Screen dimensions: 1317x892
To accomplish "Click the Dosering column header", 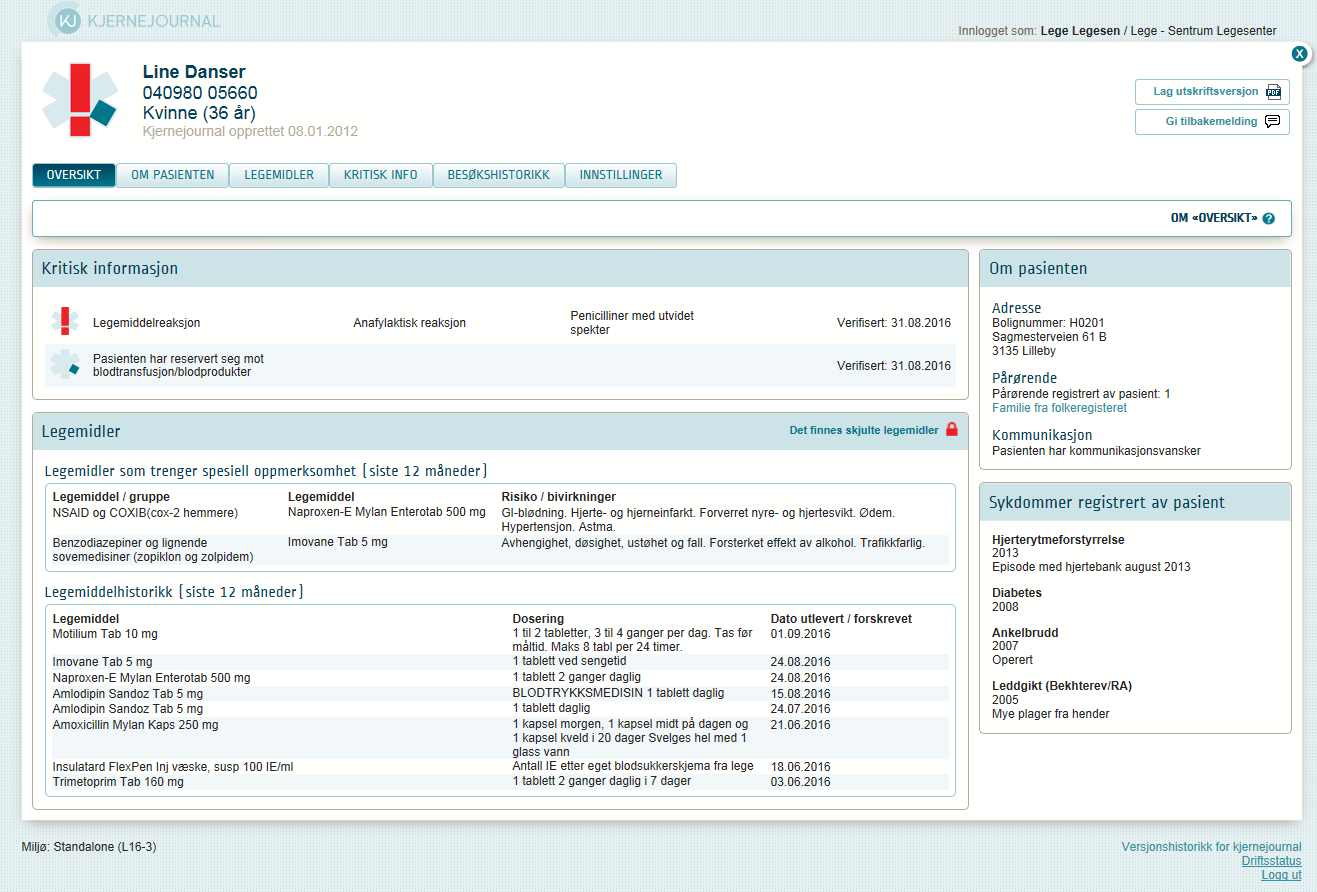I will 538,619.
